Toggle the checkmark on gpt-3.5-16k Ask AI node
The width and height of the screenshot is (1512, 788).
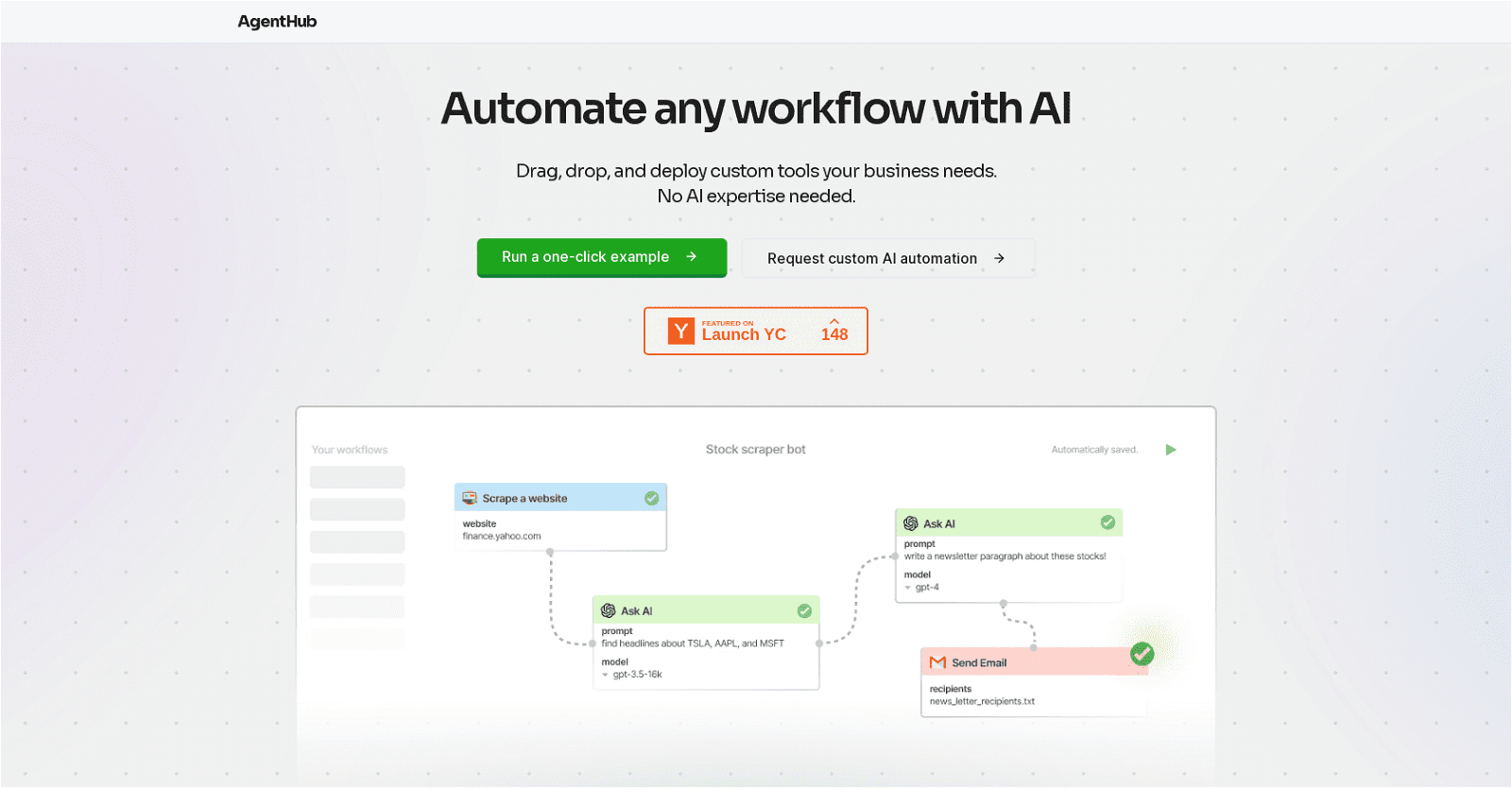point(804,611)
